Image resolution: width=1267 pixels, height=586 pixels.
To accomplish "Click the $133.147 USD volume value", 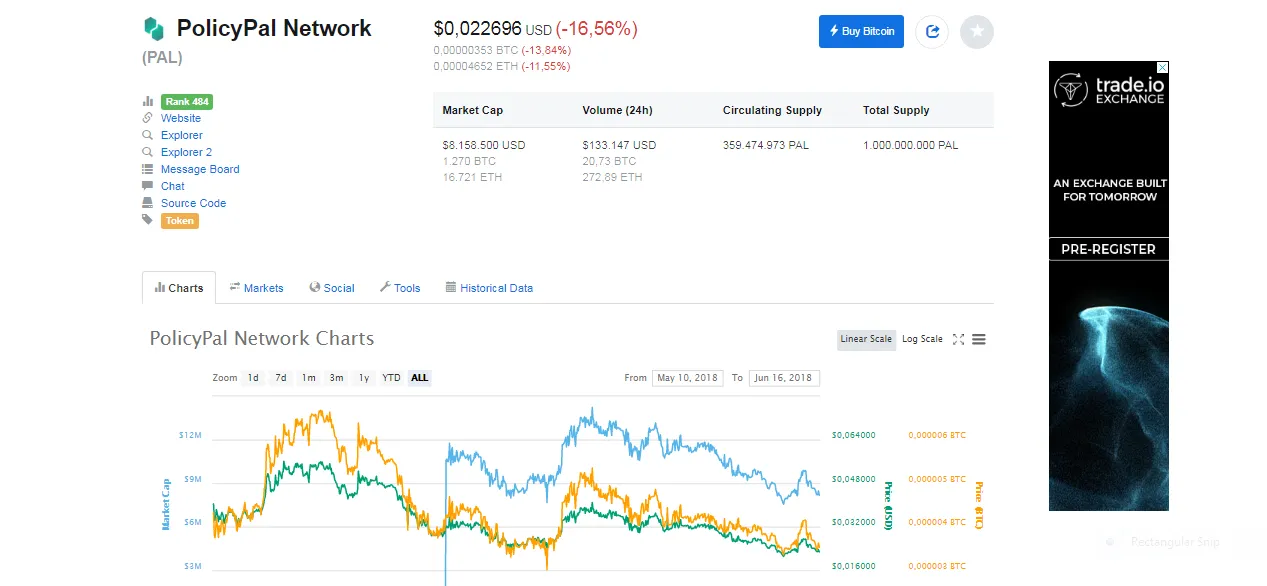I will pyautogui.click(x=619, y=145).
